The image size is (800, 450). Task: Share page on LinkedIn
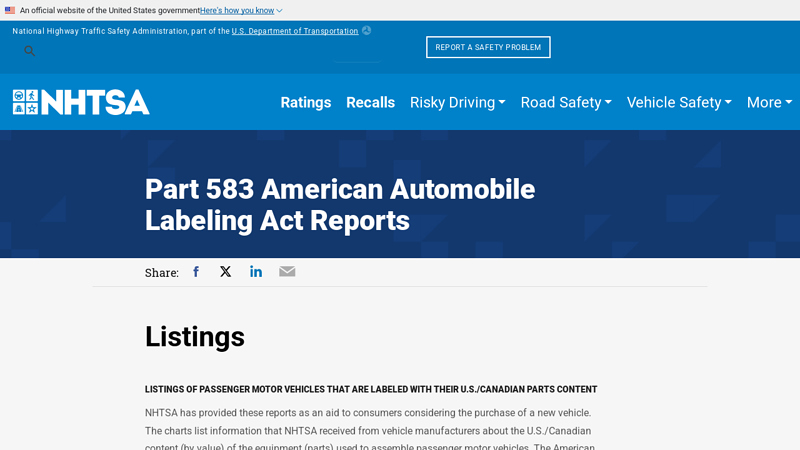[x=256, y=271]
